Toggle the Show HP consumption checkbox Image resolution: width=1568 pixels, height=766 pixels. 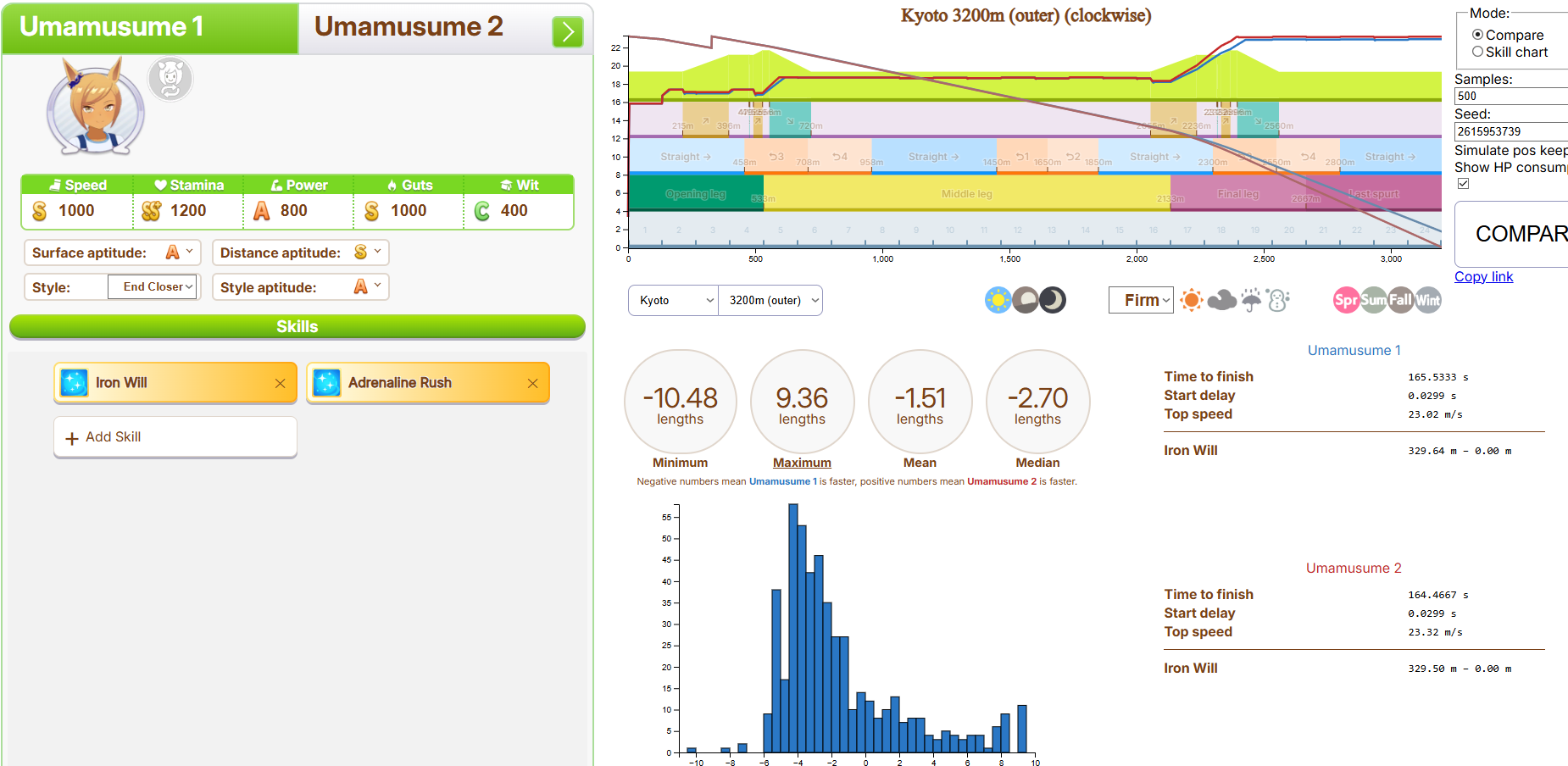1464,183
